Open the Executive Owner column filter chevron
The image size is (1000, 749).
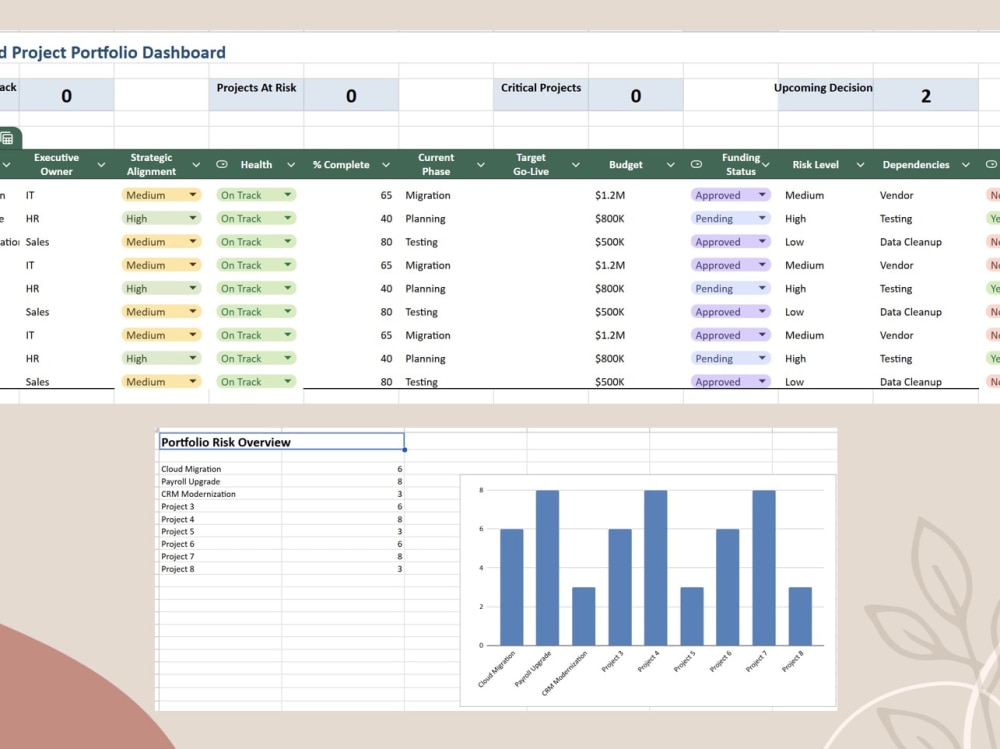[101, 165]
